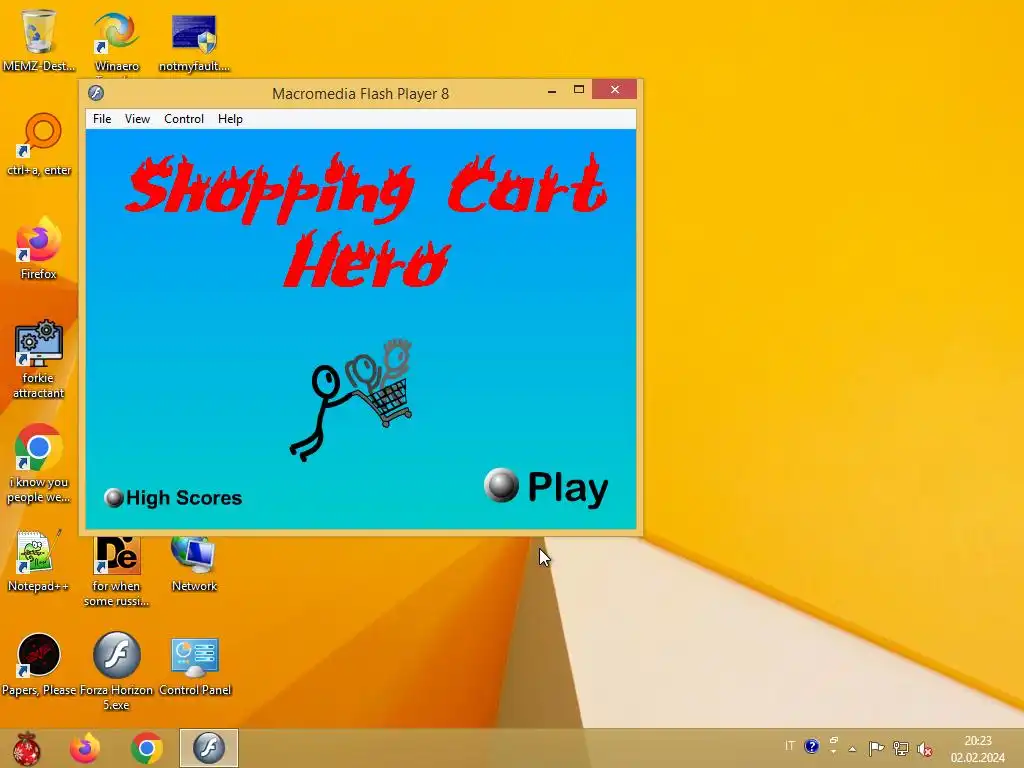Open the clock showing 20:23
Screen dimensions: 1024x768
click(978, 749)
